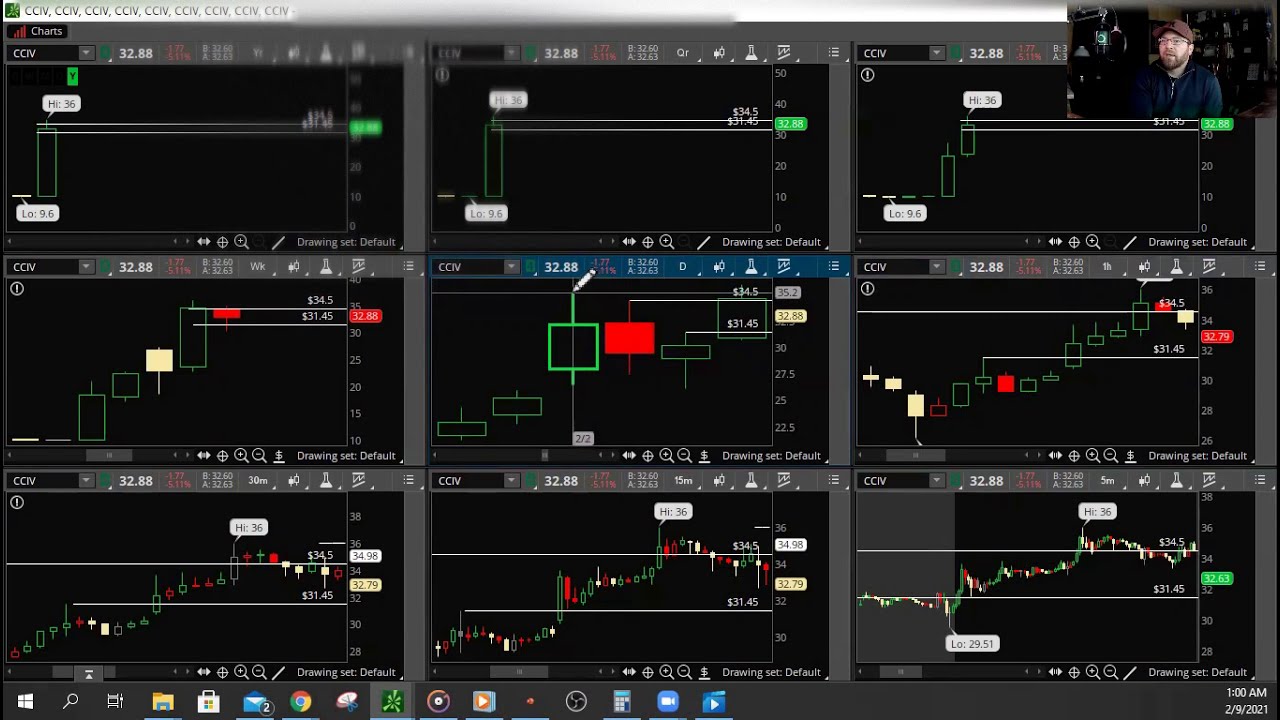1280x720 pixels.
Task: Change the D timeframe button
Action: pyautogui.click(x=683, y=267)
